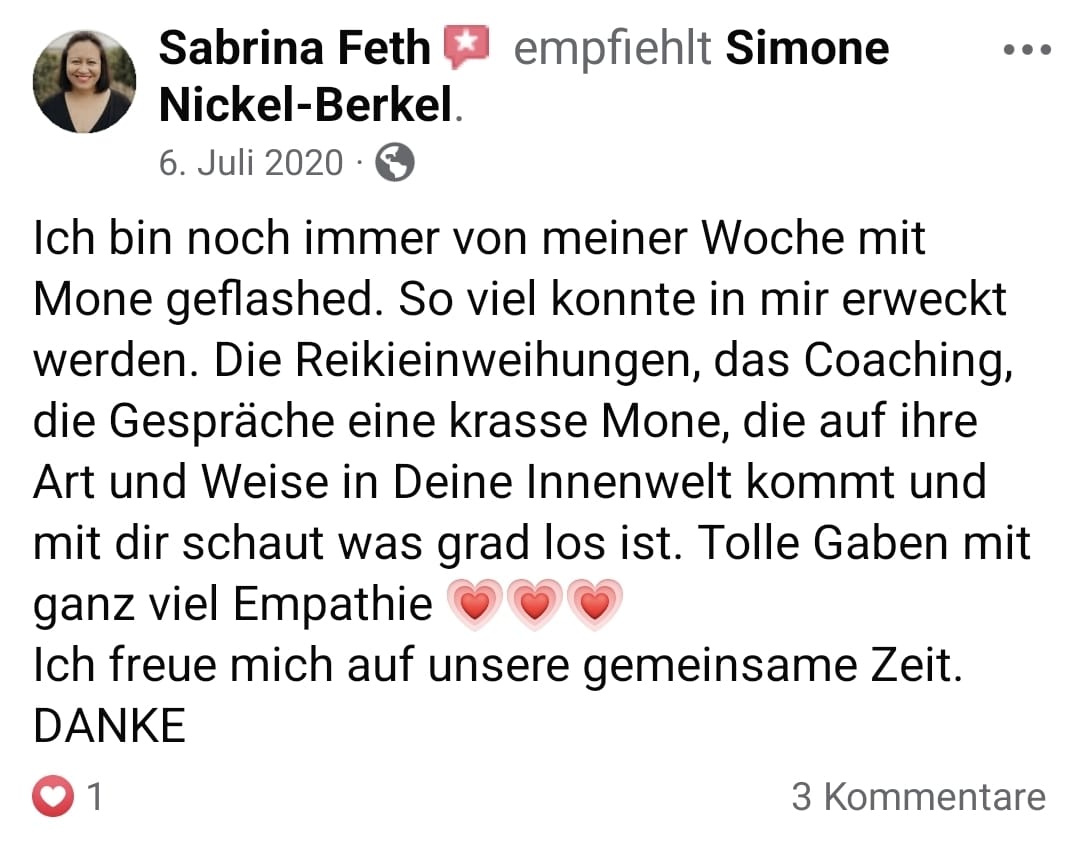Open Sabrina Feth's profile via her name
Image resolution: width=1080 pixels, height=852 pixels.
pyautogui.click(x=294, y=48)
